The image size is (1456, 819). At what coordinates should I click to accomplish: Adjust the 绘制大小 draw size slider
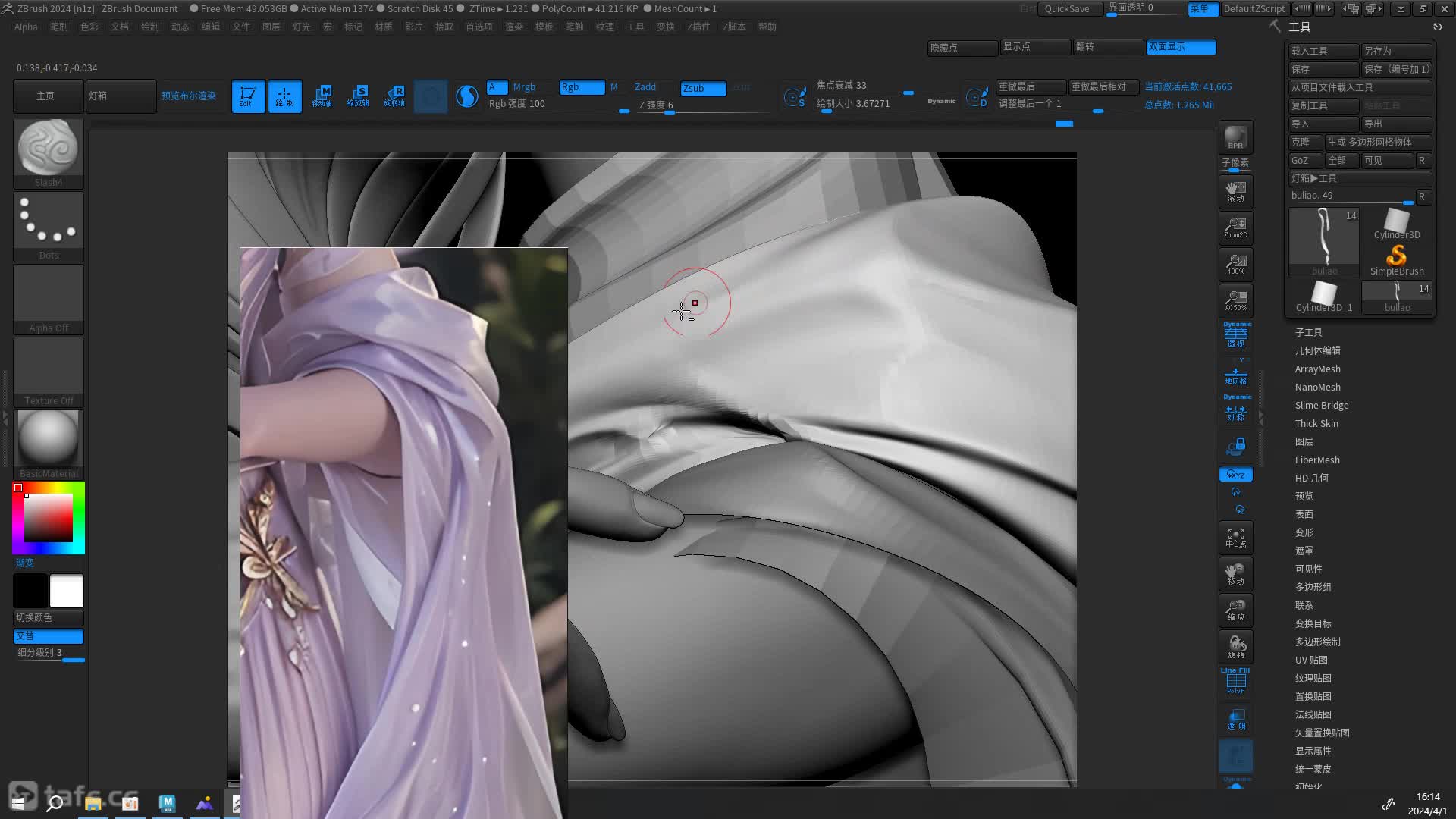pyautogui.click(x=886, y=104)
